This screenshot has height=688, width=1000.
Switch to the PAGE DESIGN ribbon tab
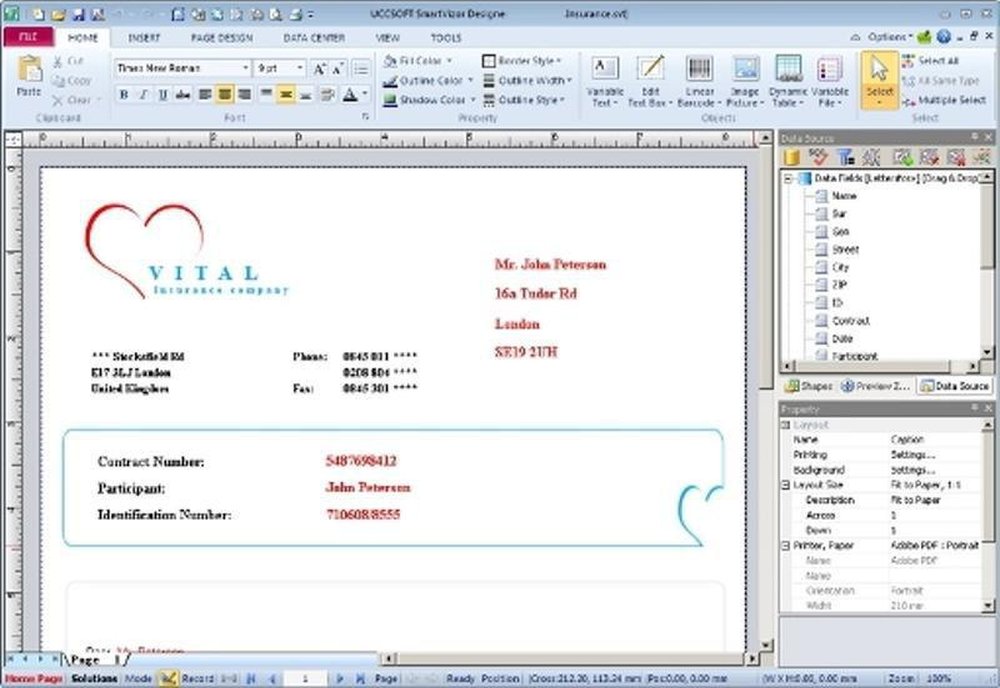(222, 38)
